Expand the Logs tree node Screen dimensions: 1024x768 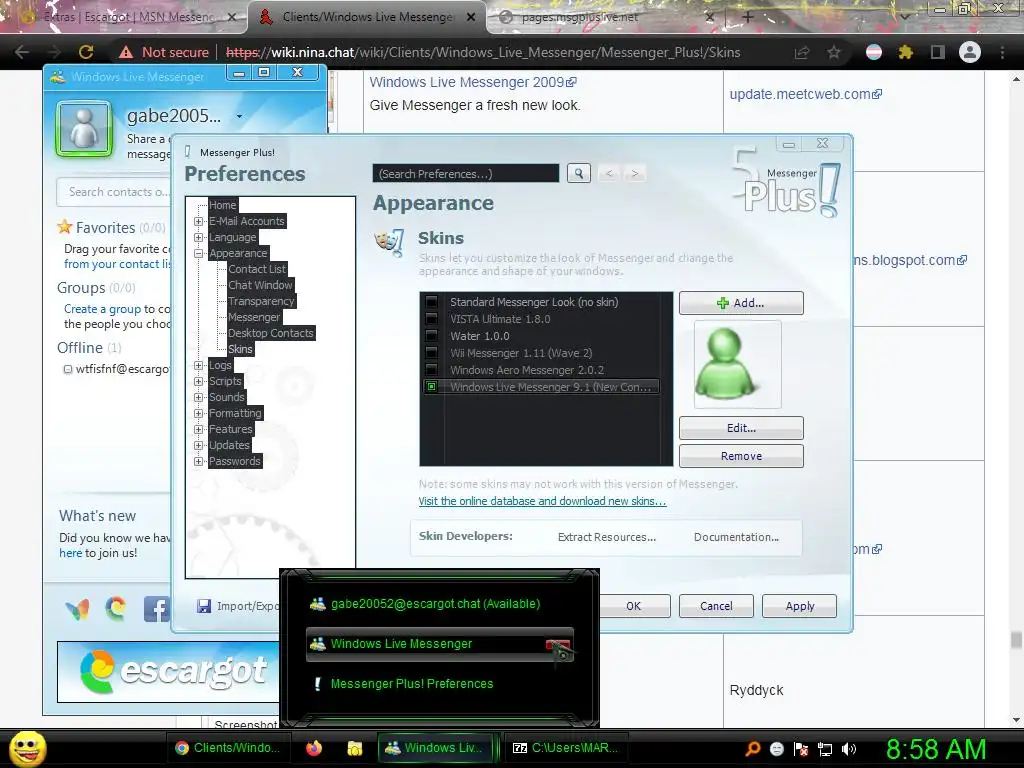pos(199,365)
